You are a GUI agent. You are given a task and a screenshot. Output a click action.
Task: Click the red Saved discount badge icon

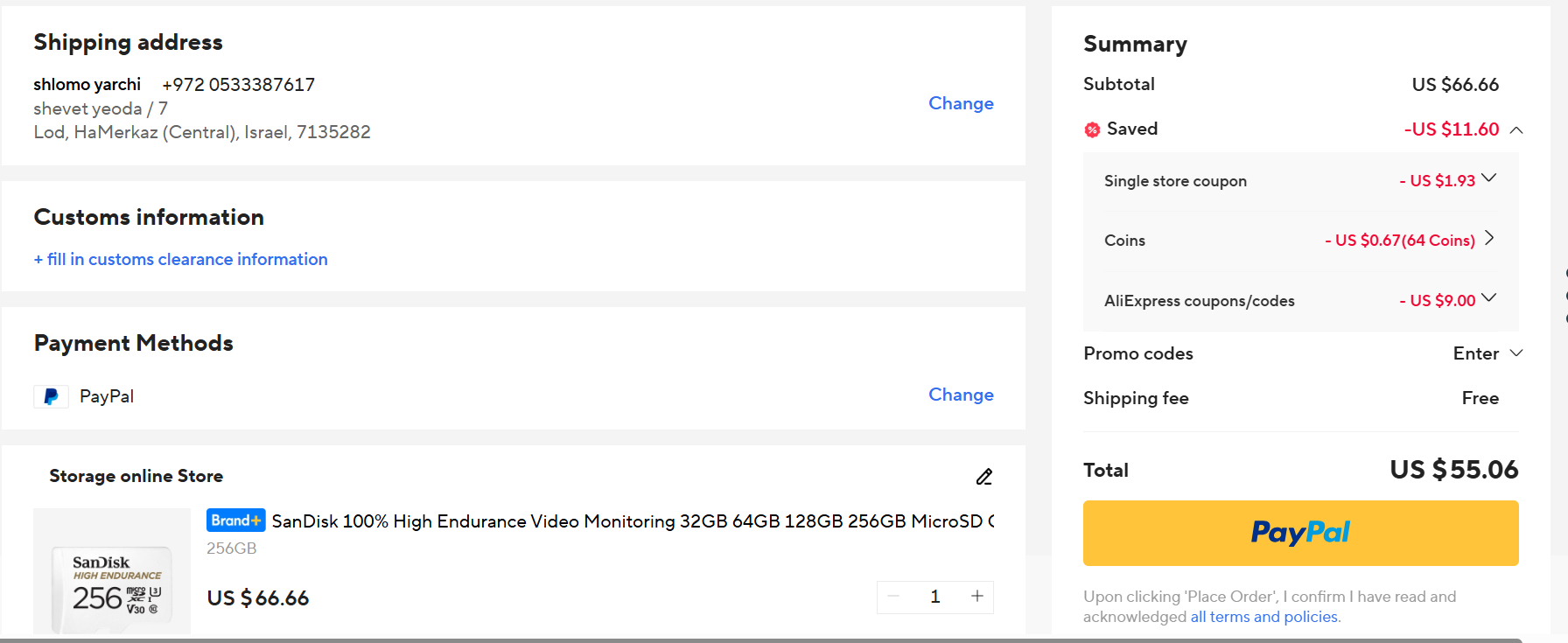coord(1092,129)
